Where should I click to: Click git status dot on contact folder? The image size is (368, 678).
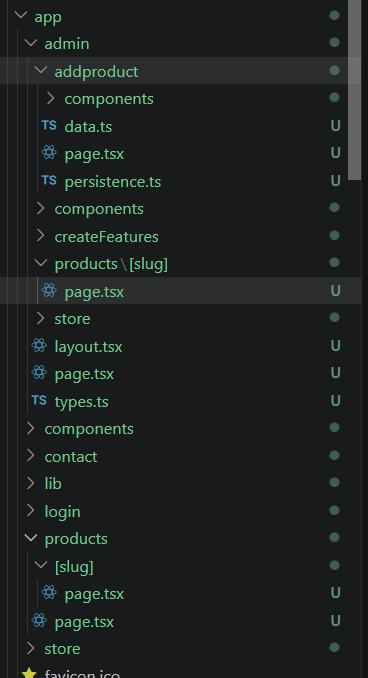coord(334,456)
